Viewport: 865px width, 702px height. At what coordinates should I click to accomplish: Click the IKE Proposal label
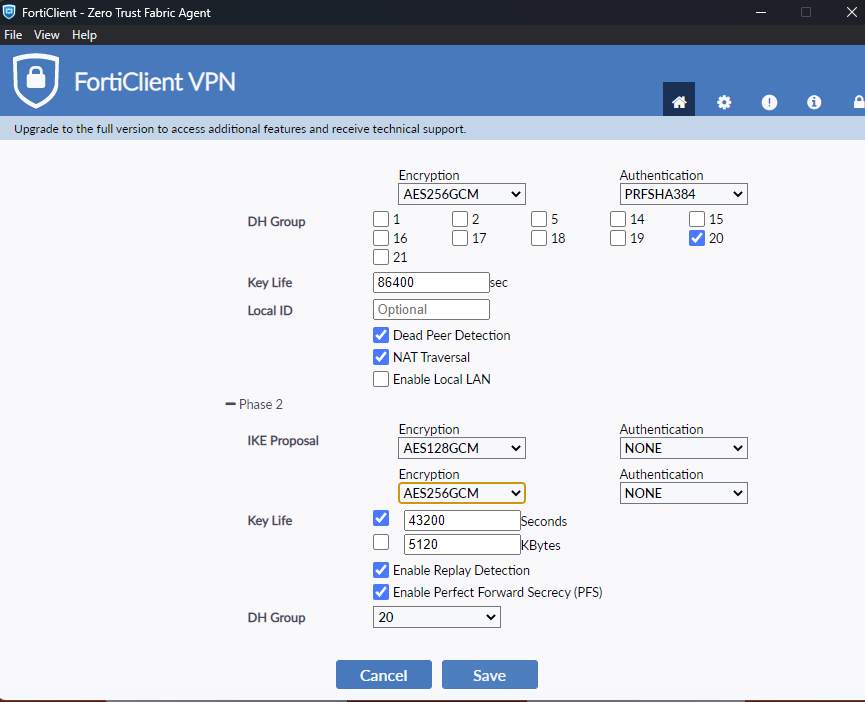point(283,441)
